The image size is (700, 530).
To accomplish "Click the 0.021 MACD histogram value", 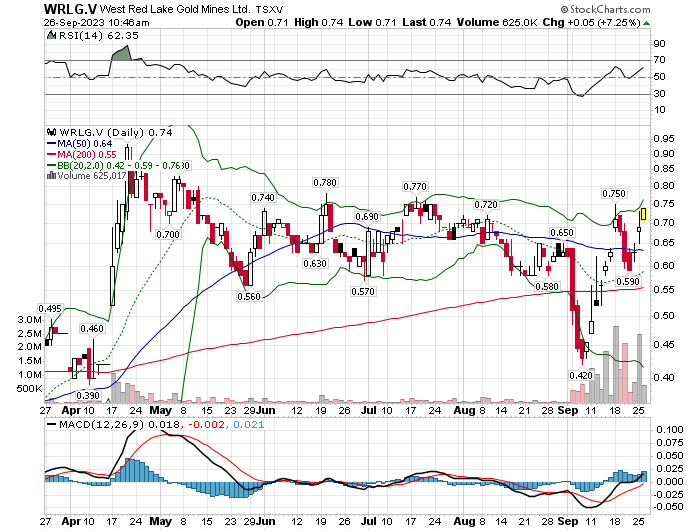I will pyautogui.click(x=249, y=424).
